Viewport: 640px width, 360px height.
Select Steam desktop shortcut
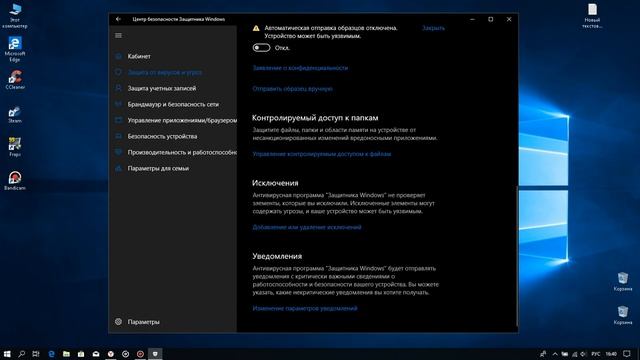[x=15, y=114]
